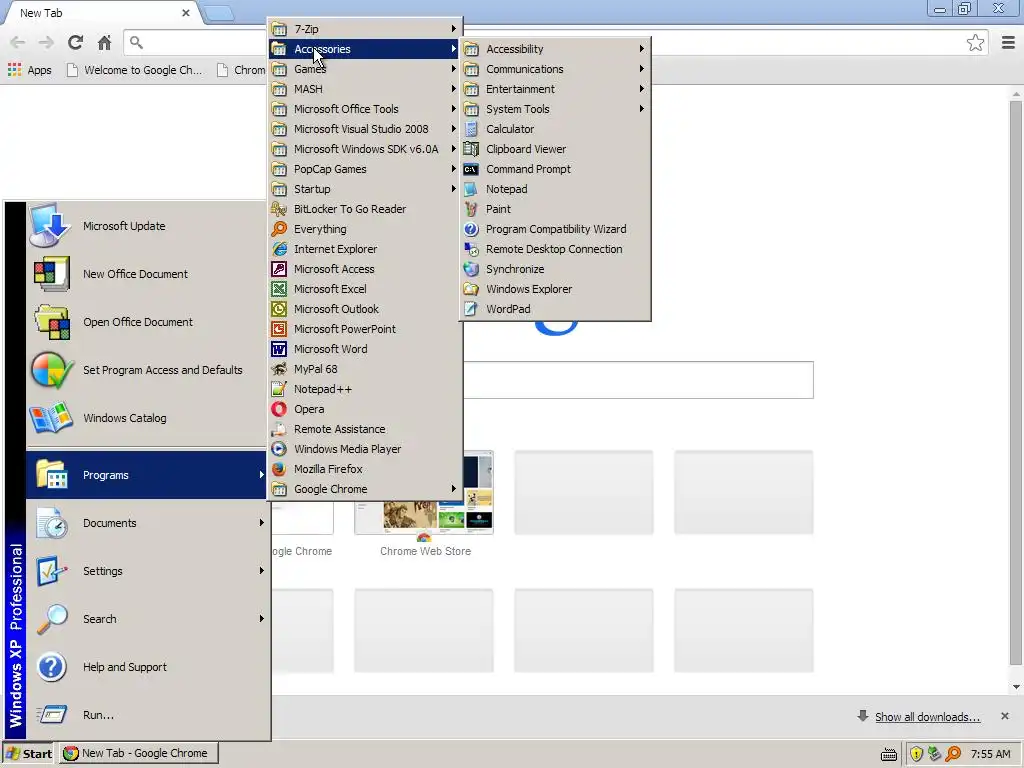Click the Windows Explorer icon

pyautogui.click(x=471, y=289)
